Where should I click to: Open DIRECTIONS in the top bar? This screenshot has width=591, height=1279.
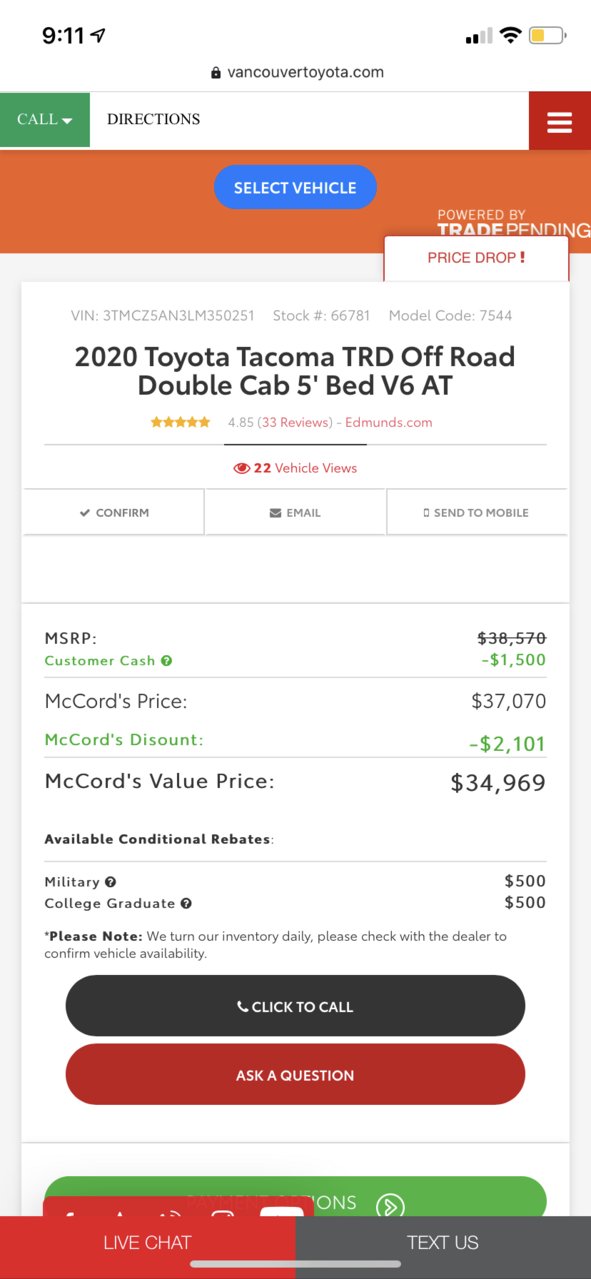tap(153, 119)
